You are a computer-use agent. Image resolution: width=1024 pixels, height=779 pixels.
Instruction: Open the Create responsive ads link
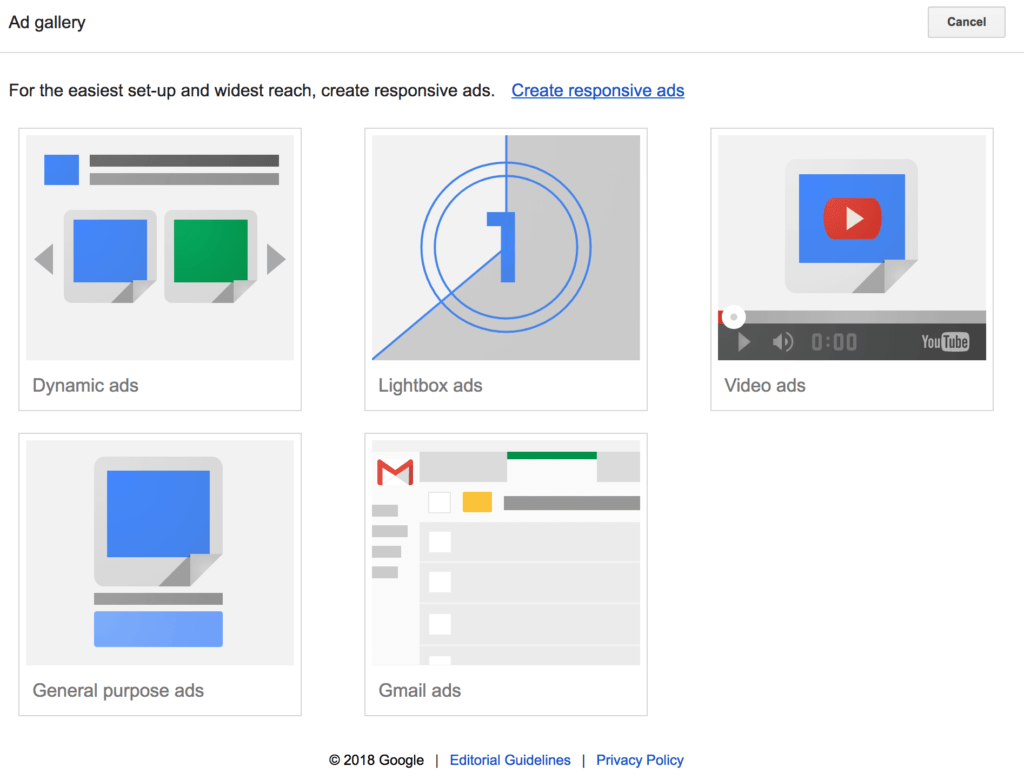[x=597, y=90]
